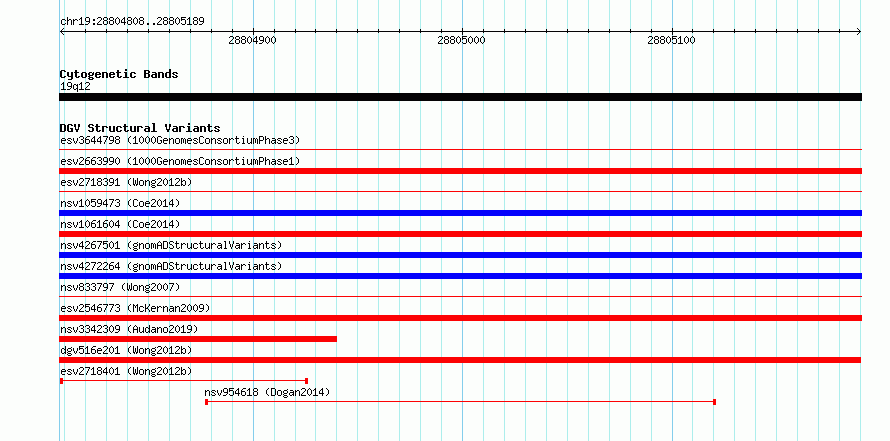This screenshot has height=441, width=890.
Task: Click the nsv954618 red line with end caps
Action: click(x=460, y=402)
